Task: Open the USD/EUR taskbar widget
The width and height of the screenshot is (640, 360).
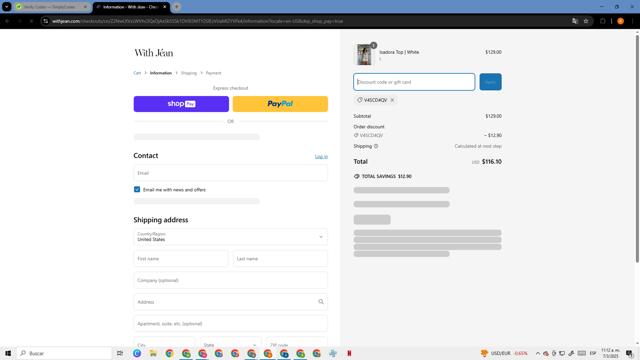Action: 504,353
